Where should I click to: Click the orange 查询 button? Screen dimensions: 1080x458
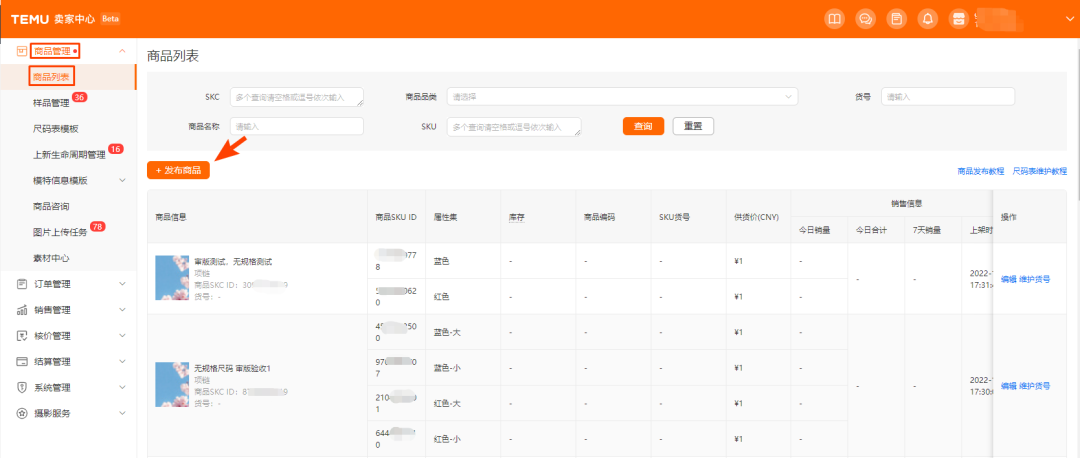click(x=643, y=126)
